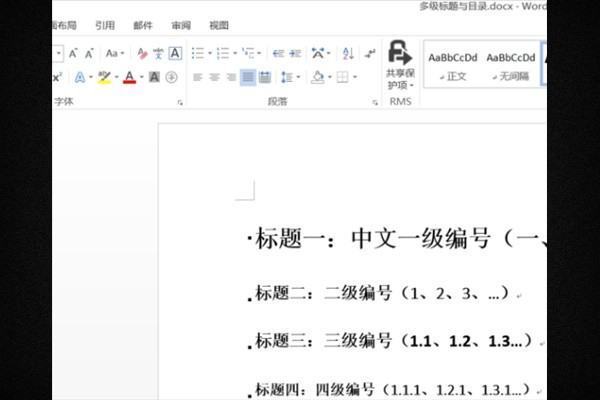This screenshot has width=600, height=400.
Task: Increase paragraph indent
Action: (x=295, y=53)
